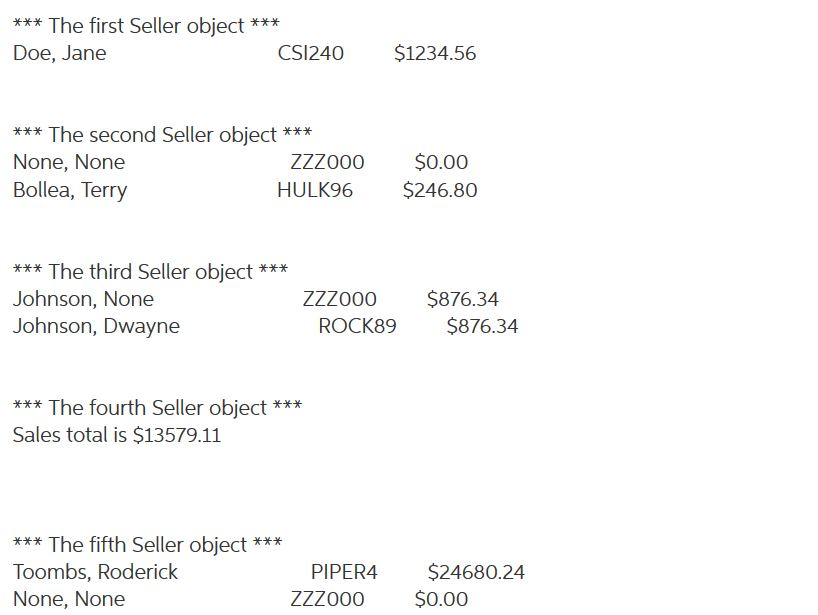This screenshot has width=818, height=615.
Task: Click the amount $1234.56
Action: pyautogui.click(x=435, y=53)
